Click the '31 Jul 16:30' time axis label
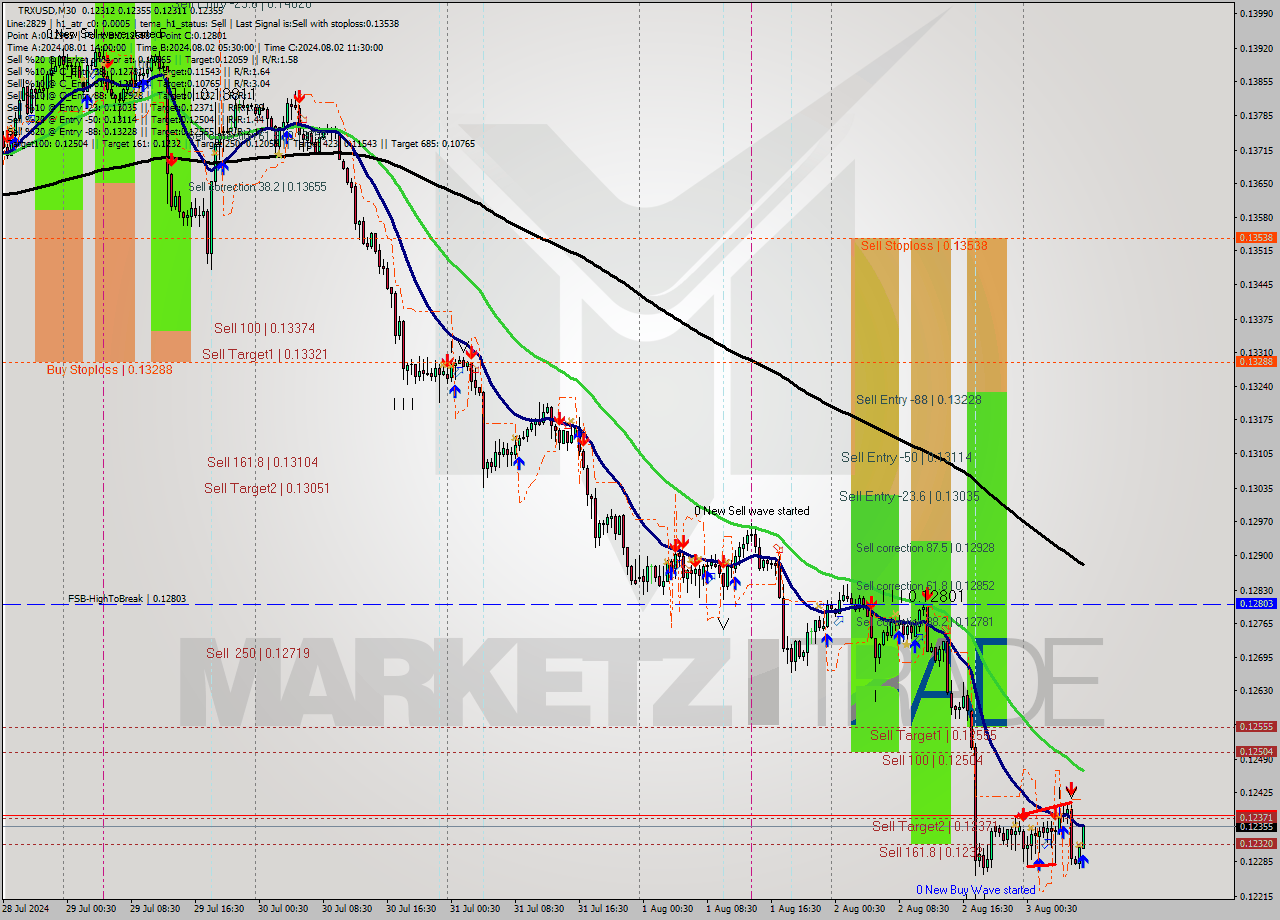1280x920 pixels. 605,909
